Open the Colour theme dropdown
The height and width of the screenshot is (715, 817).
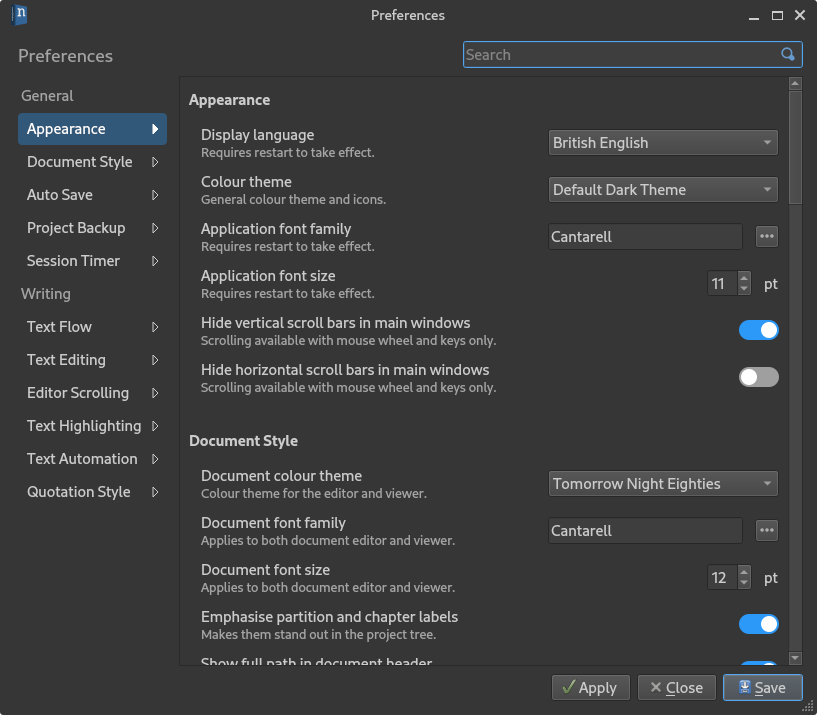point(663,190)
